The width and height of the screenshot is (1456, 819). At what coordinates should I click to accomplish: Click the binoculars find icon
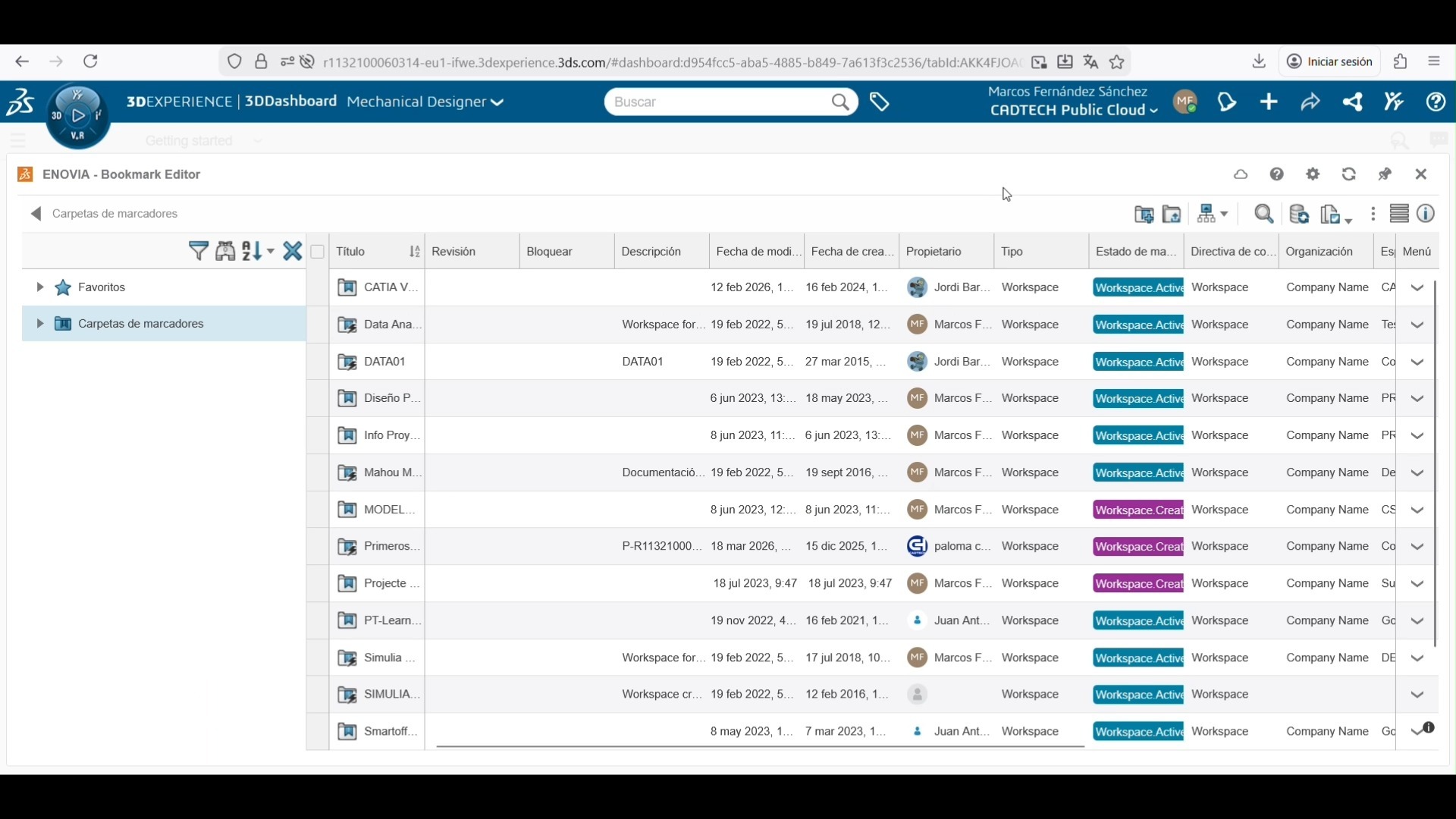click(x=225, y=251)
